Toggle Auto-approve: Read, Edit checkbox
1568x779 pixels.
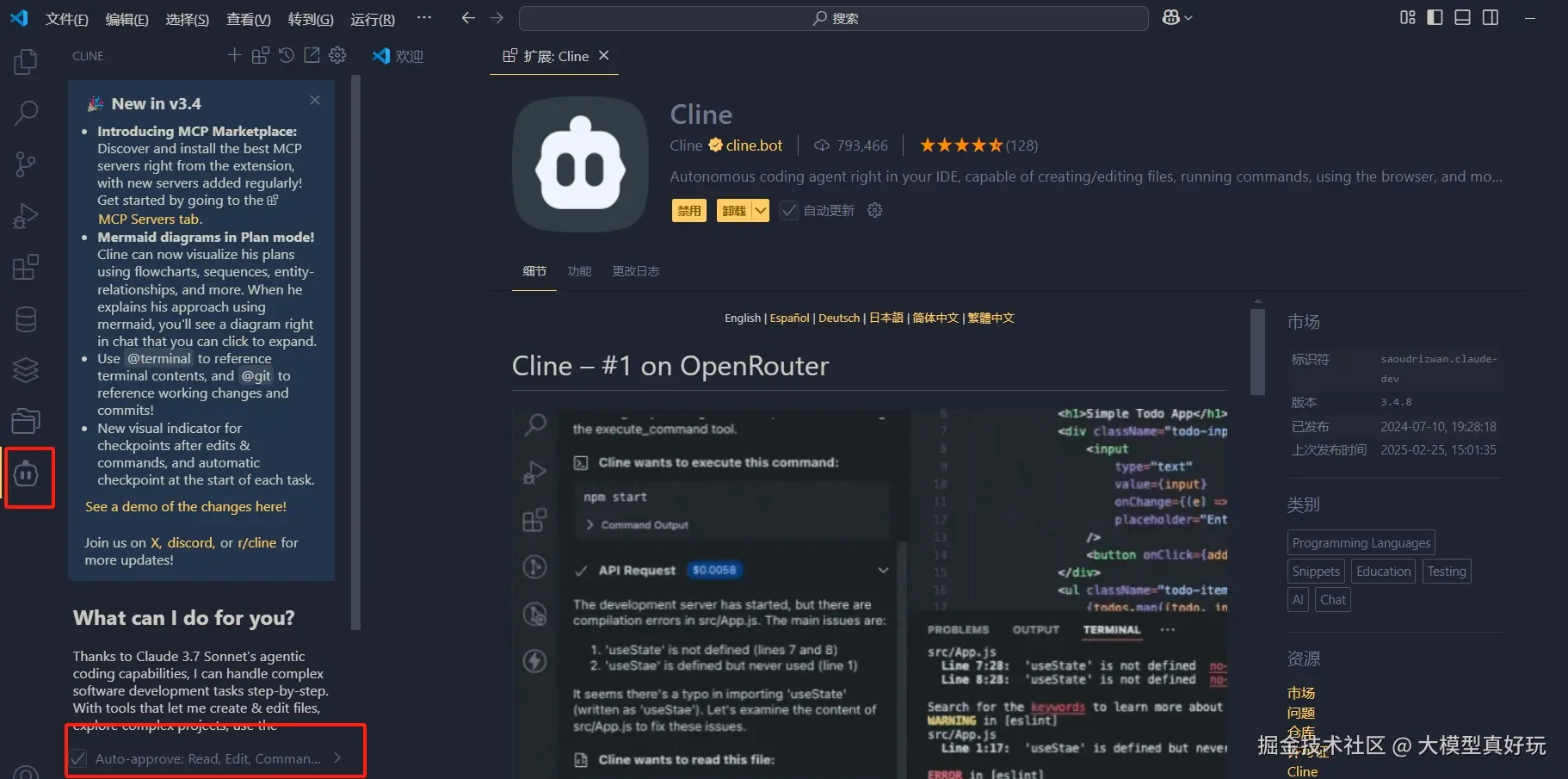tap(78, 758)
